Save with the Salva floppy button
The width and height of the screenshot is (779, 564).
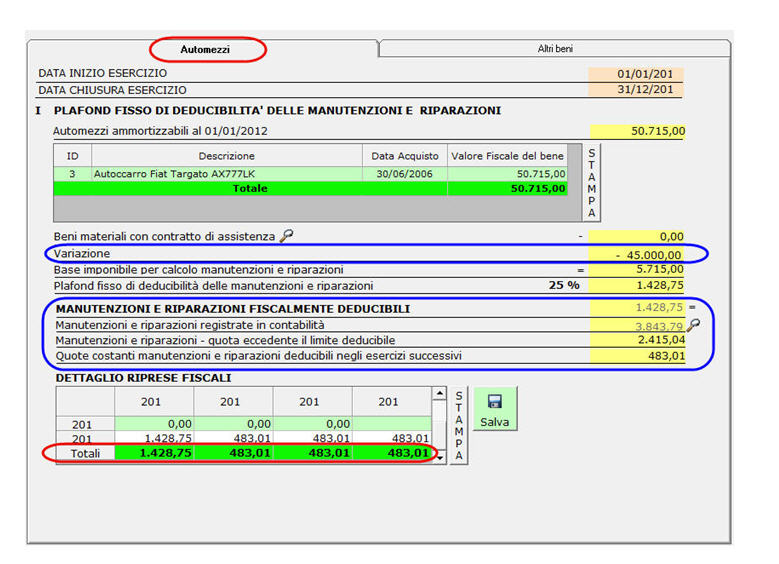[x=495, y=409]
